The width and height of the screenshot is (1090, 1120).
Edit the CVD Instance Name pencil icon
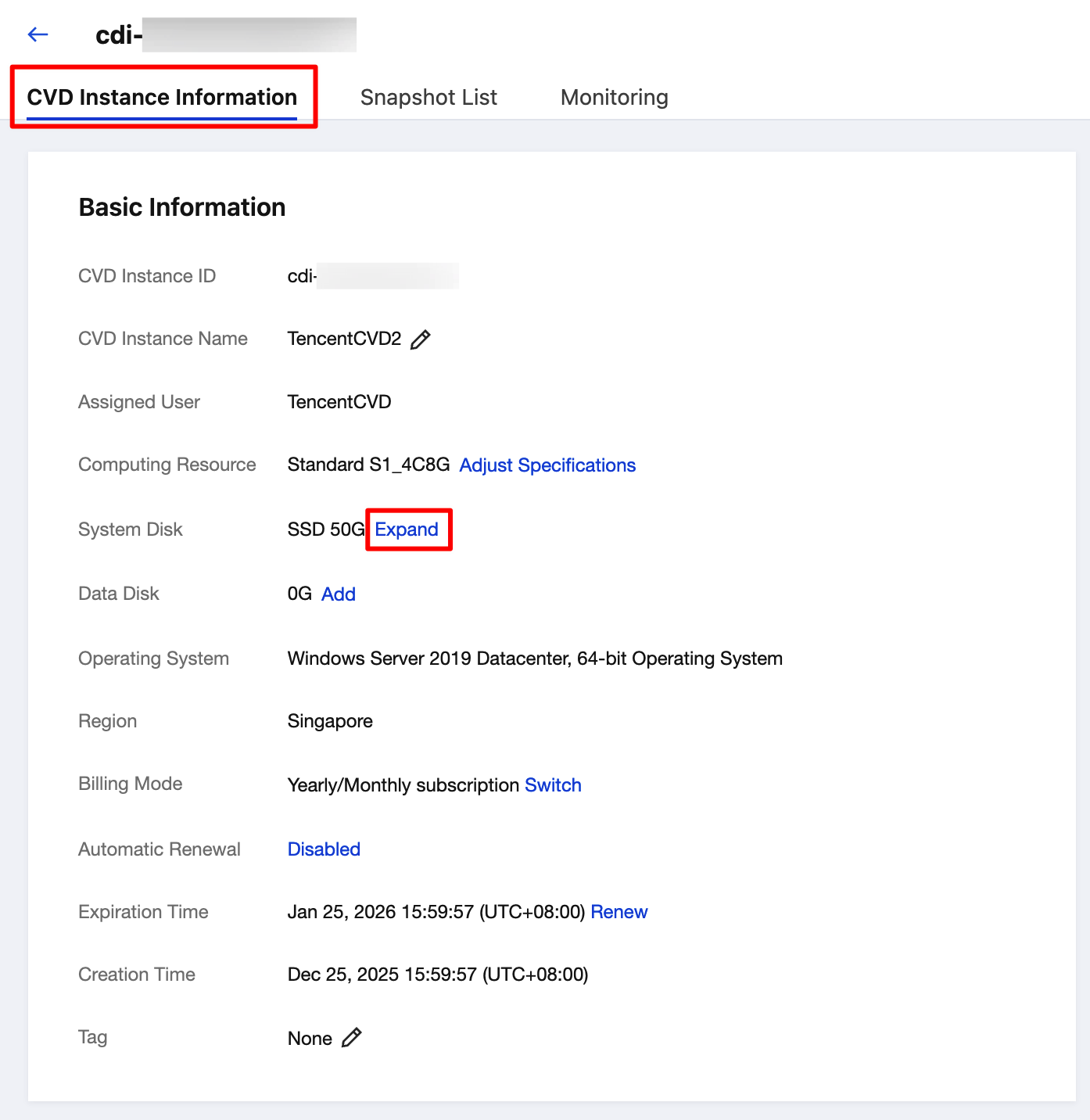tap(421, 339)
